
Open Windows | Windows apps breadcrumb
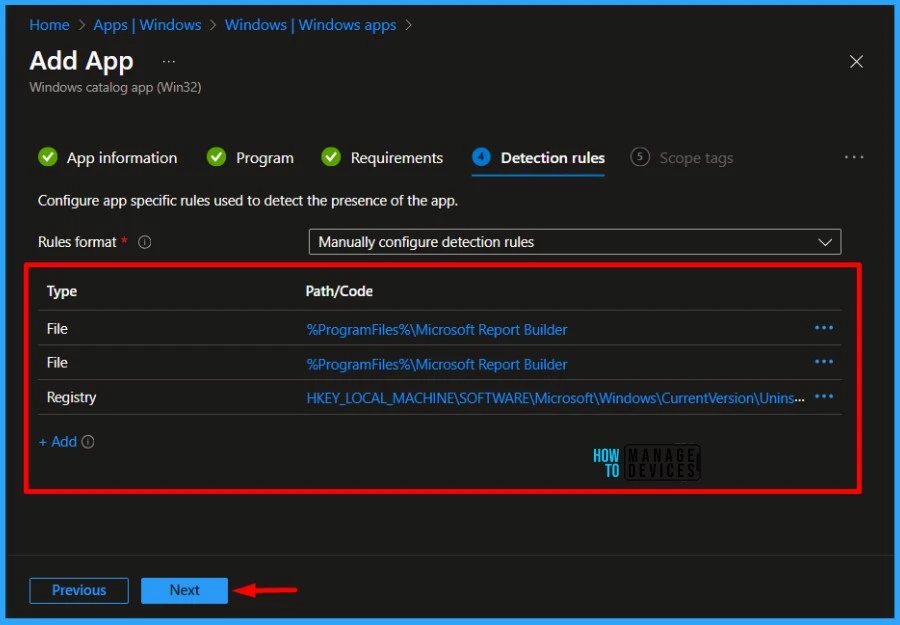pyautogui.click(x=311, y=25)
